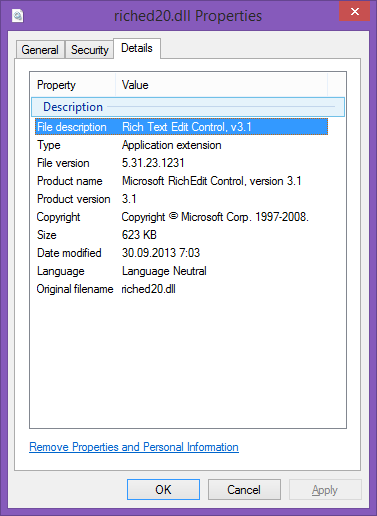Select the Size property row

click(x=47, y=235)
